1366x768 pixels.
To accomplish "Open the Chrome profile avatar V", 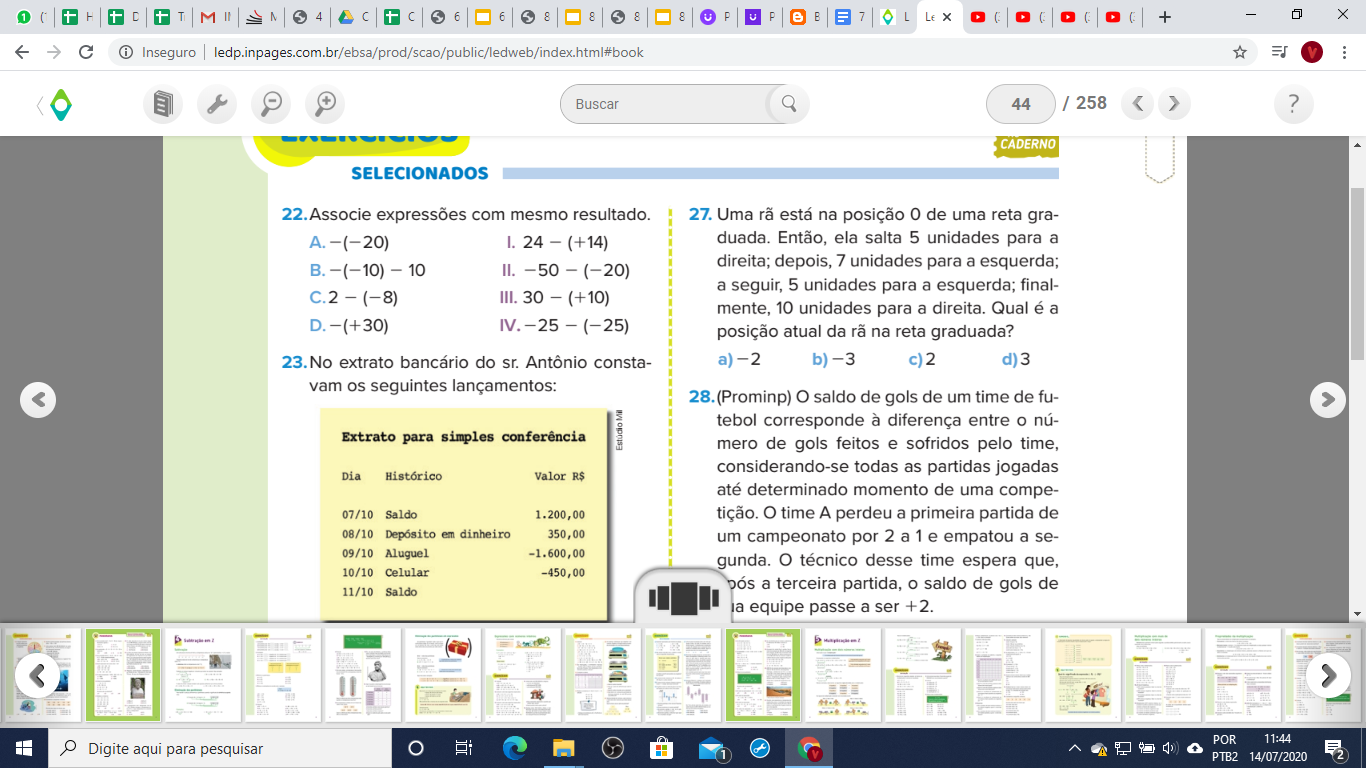I will coord(1312,52).
